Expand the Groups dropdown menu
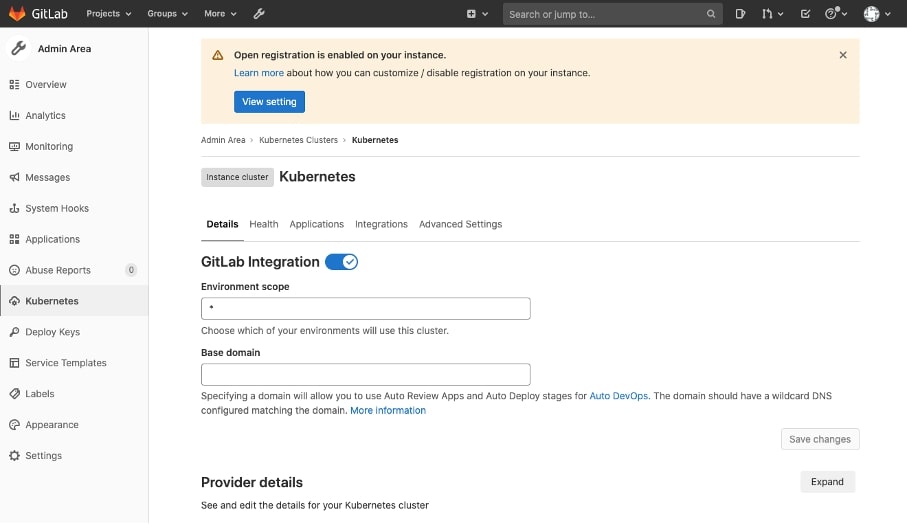The height and width of the screenshot is (524, 908). point(167,14)
